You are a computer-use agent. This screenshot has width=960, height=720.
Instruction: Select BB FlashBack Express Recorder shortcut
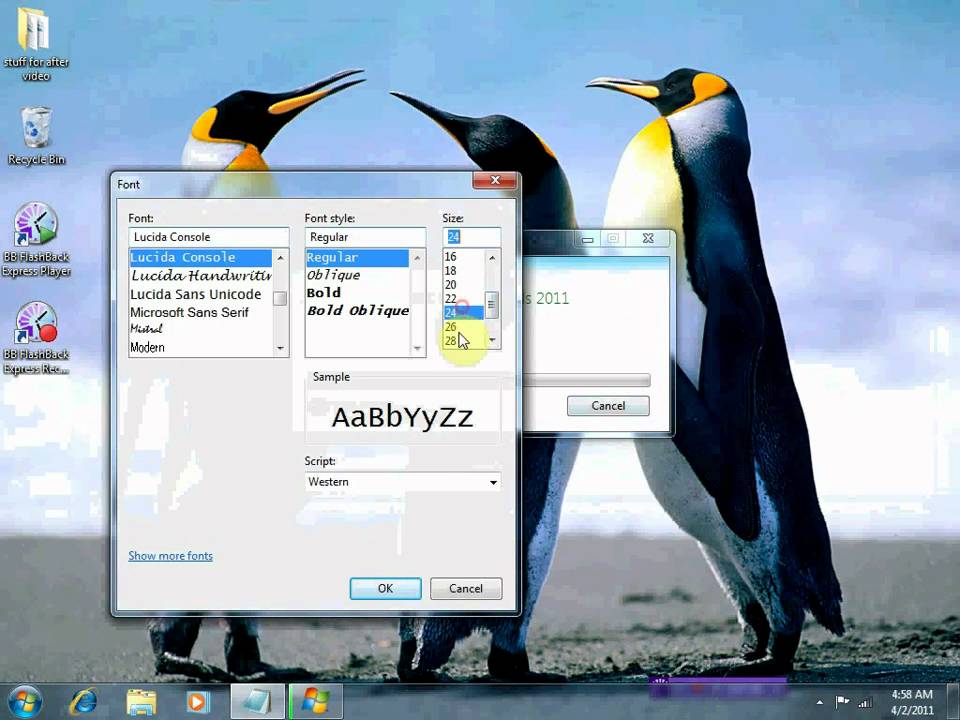(36, 338)
